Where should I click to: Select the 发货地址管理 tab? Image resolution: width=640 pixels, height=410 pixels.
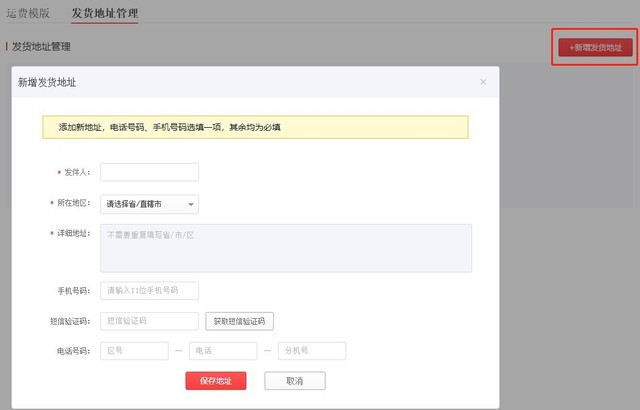point(105,14)
